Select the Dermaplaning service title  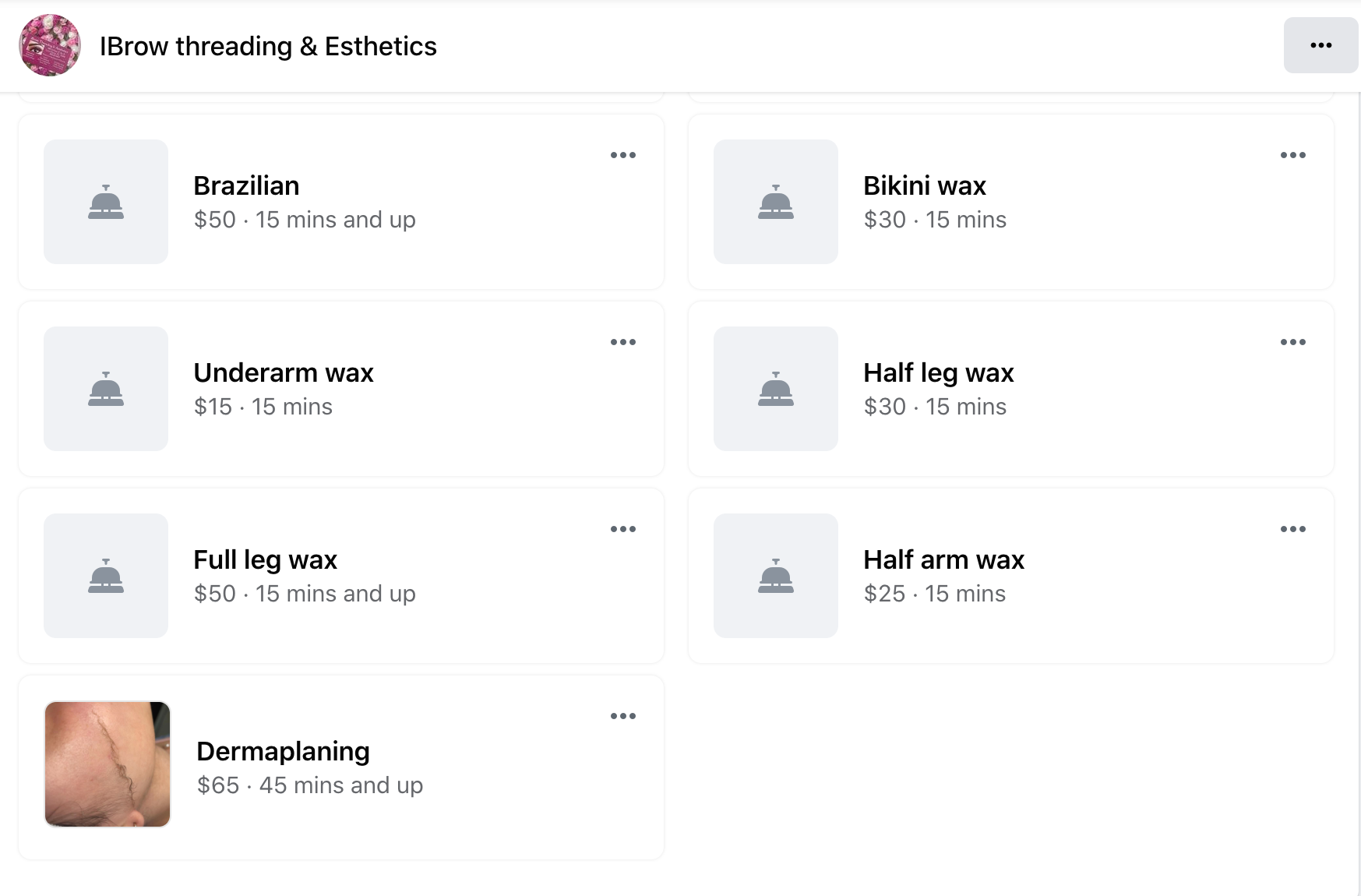(x=283, y=751)
